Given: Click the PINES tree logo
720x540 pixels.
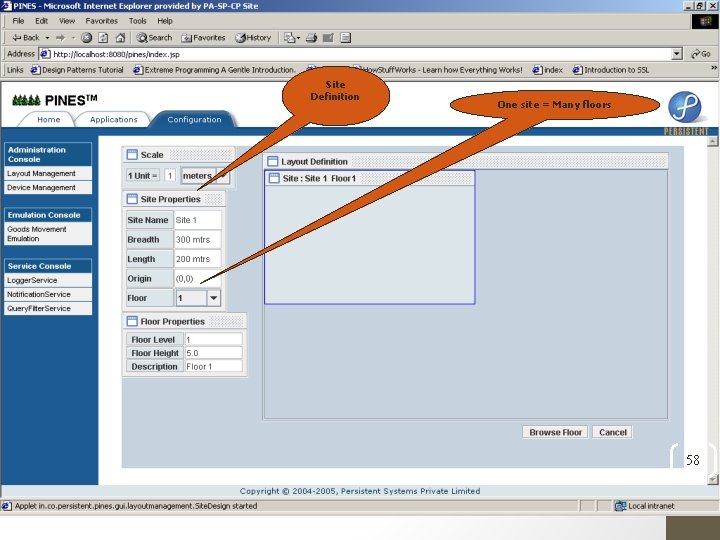Looking at the screenshot, I should (26, 100).
